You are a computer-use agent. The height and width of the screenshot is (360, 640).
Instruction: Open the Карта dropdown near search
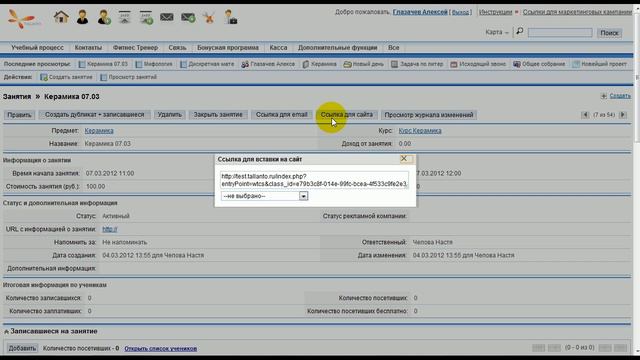pyautogui.click(x=497, y=32)
